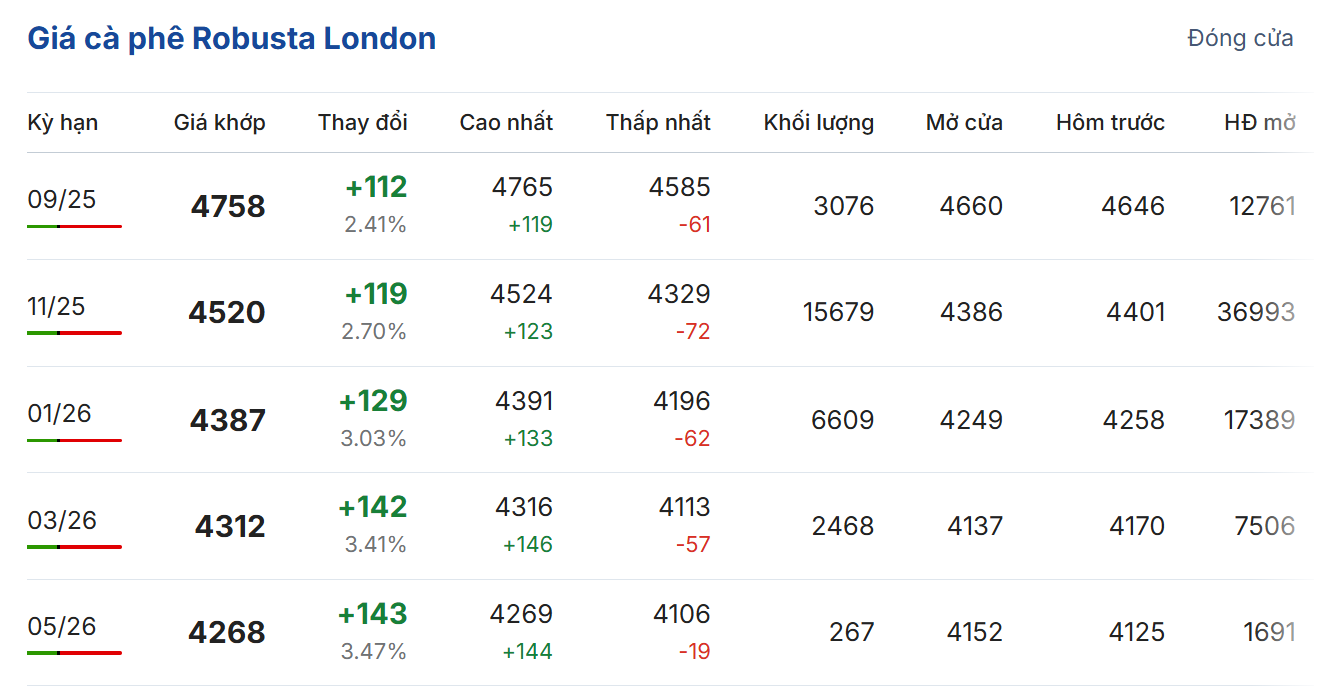Click the Khối lượng column header
1320x690 pixels.
click(x=818, y=122)
